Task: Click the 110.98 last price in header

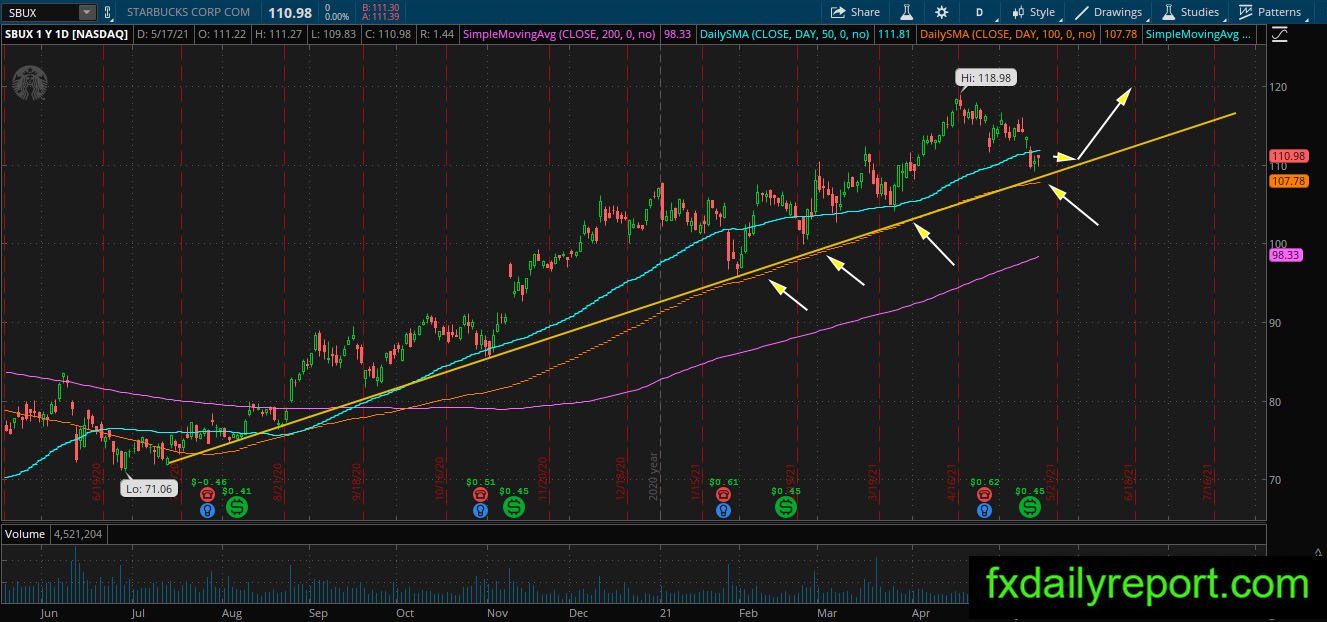Action: (288, 12)
